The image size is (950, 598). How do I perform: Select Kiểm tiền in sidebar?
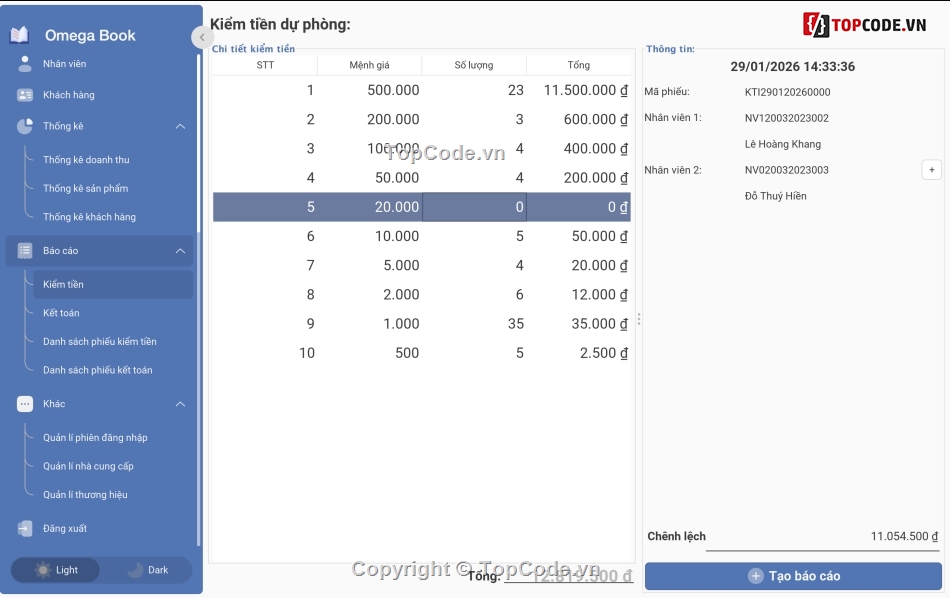113,284
